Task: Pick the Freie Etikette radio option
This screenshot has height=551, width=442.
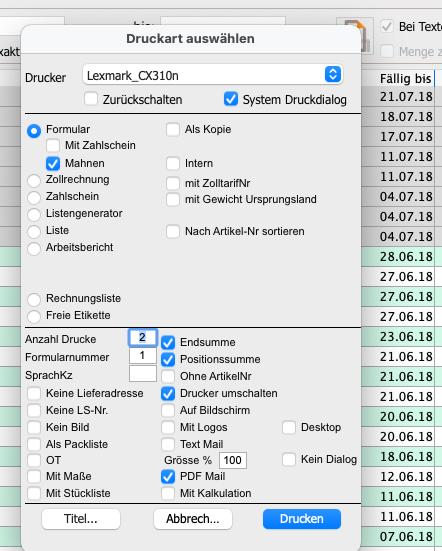Action: tap(34, 316)
